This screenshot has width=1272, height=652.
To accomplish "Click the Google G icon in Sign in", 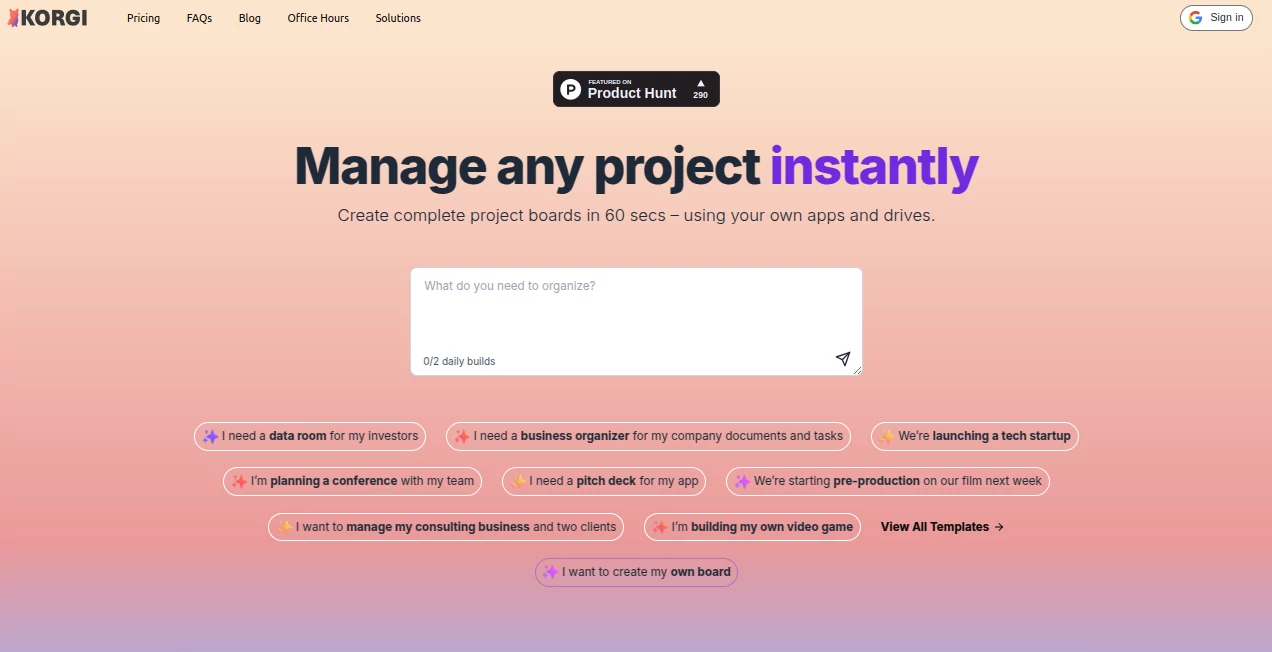I will [x=1195, y=17].
